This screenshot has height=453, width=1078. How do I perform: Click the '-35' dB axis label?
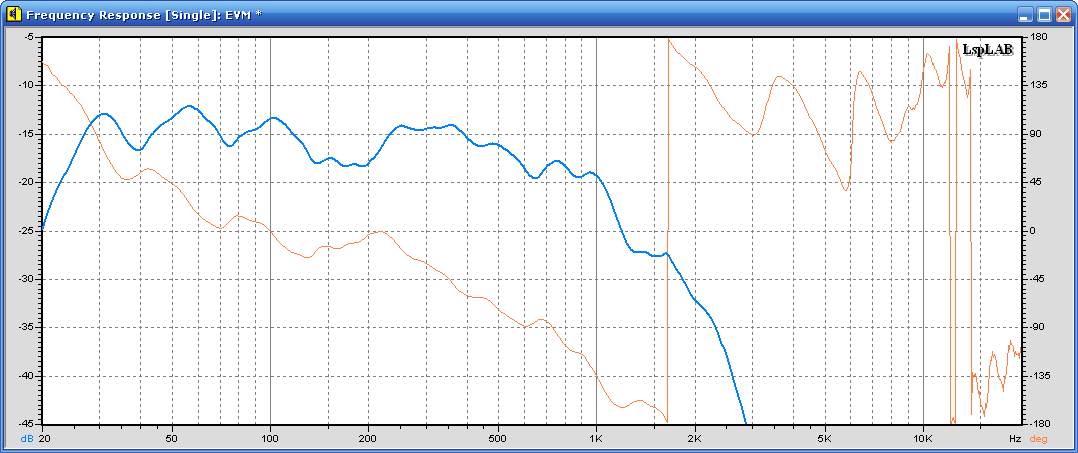26,328
